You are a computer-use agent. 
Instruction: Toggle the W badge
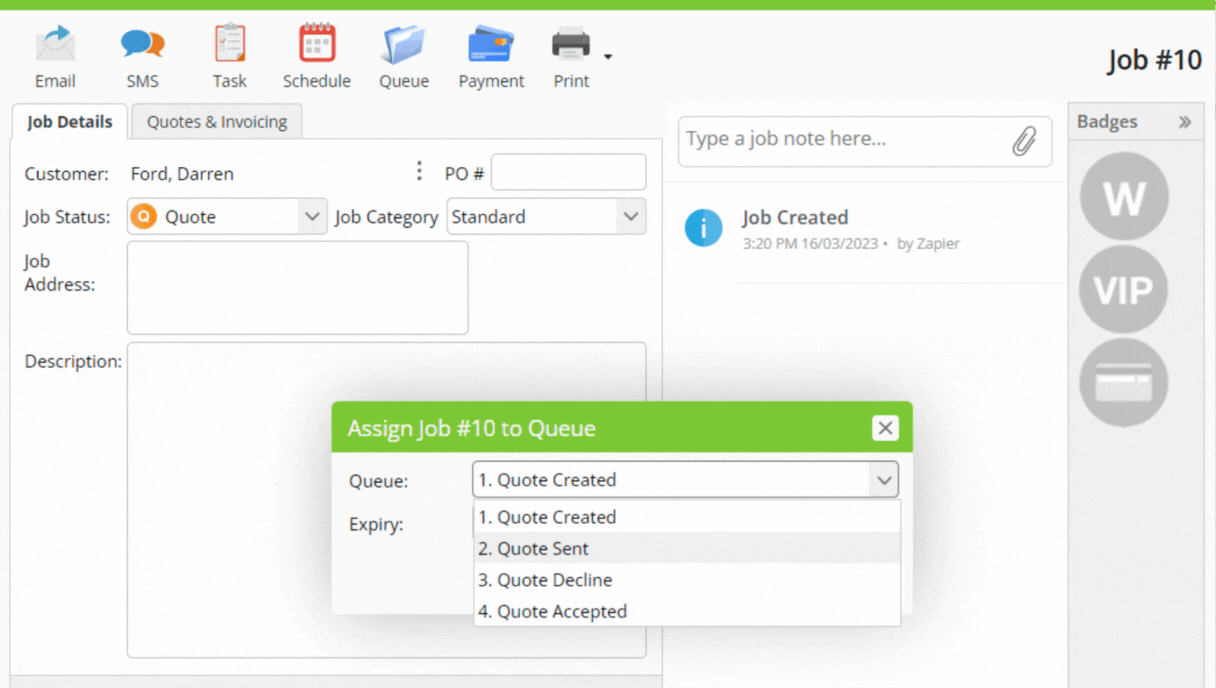click(1124, 197)
